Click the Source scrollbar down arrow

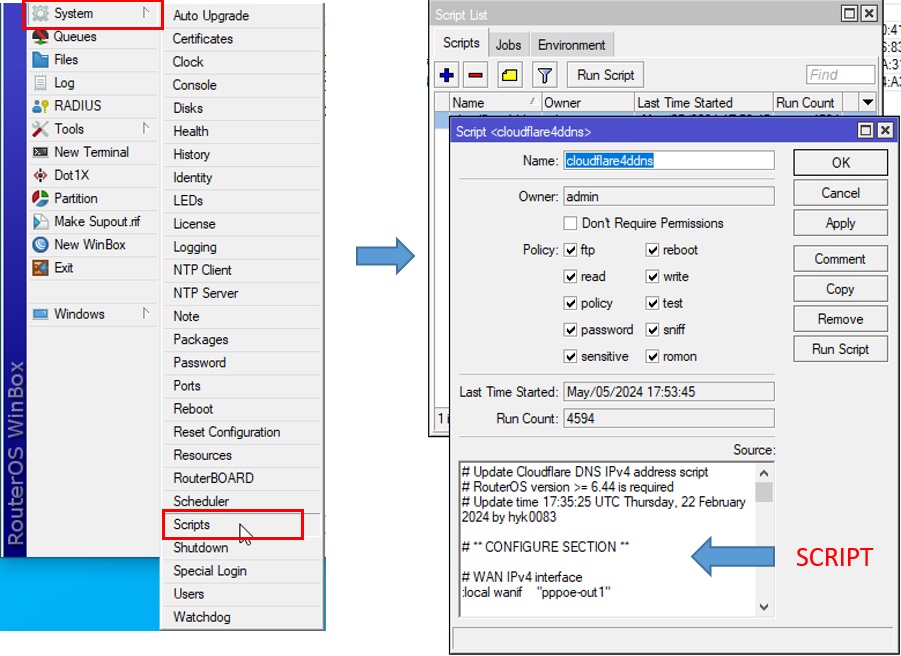point(764,607)
